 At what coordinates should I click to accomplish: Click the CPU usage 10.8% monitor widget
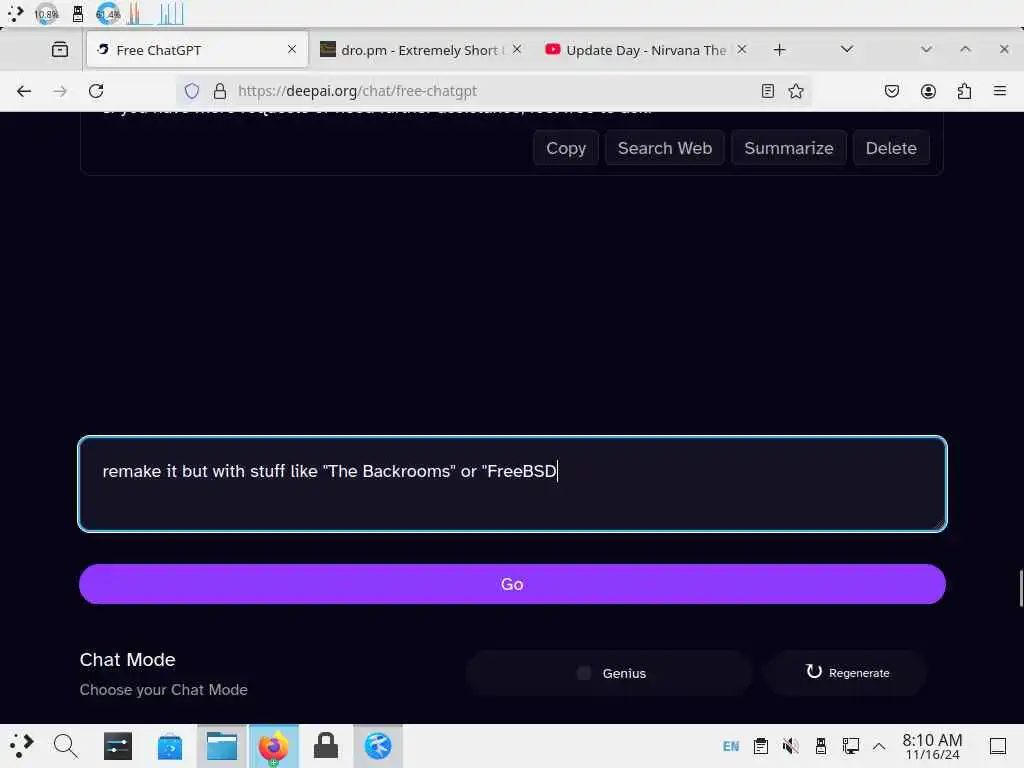(46, 14)
